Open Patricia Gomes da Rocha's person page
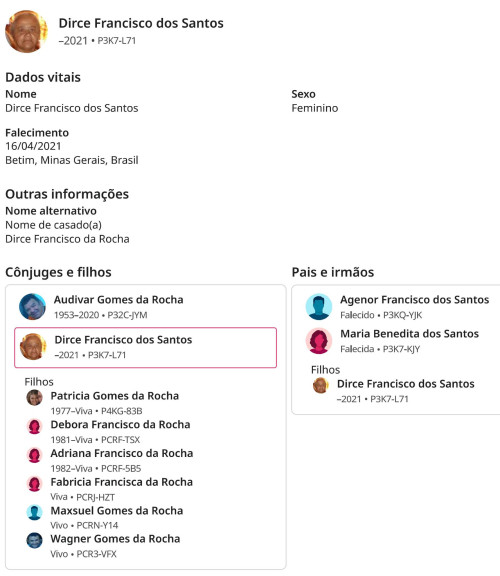Viewport: 500px width, 576px height. (x=115, y=396)
